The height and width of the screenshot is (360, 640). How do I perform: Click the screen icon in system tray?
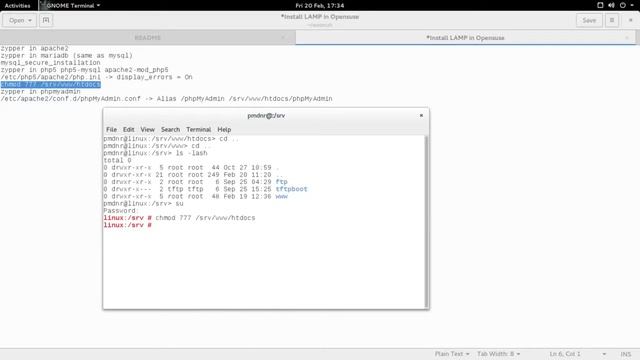(600, 5)
